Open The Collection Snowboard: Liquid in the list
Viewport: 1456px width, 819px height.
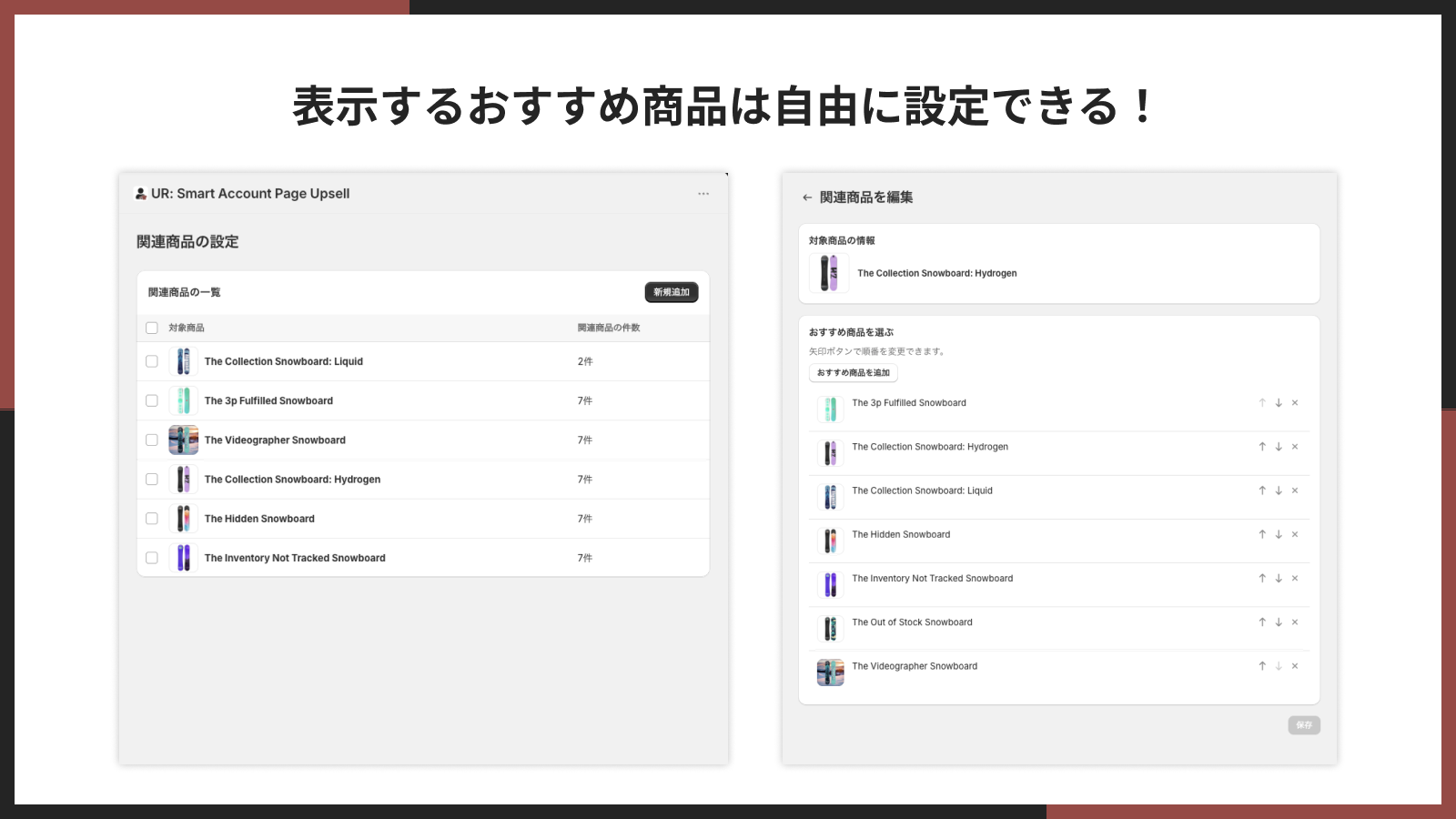point(423,361)
